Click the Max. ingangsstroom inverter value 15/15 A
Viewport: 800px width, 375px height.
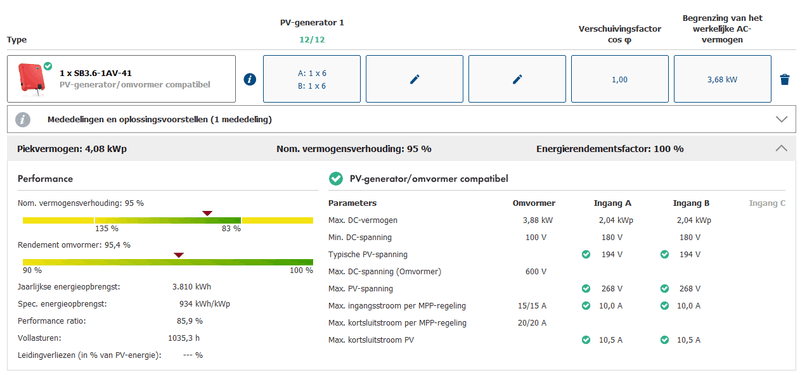[x=532, y=306]
